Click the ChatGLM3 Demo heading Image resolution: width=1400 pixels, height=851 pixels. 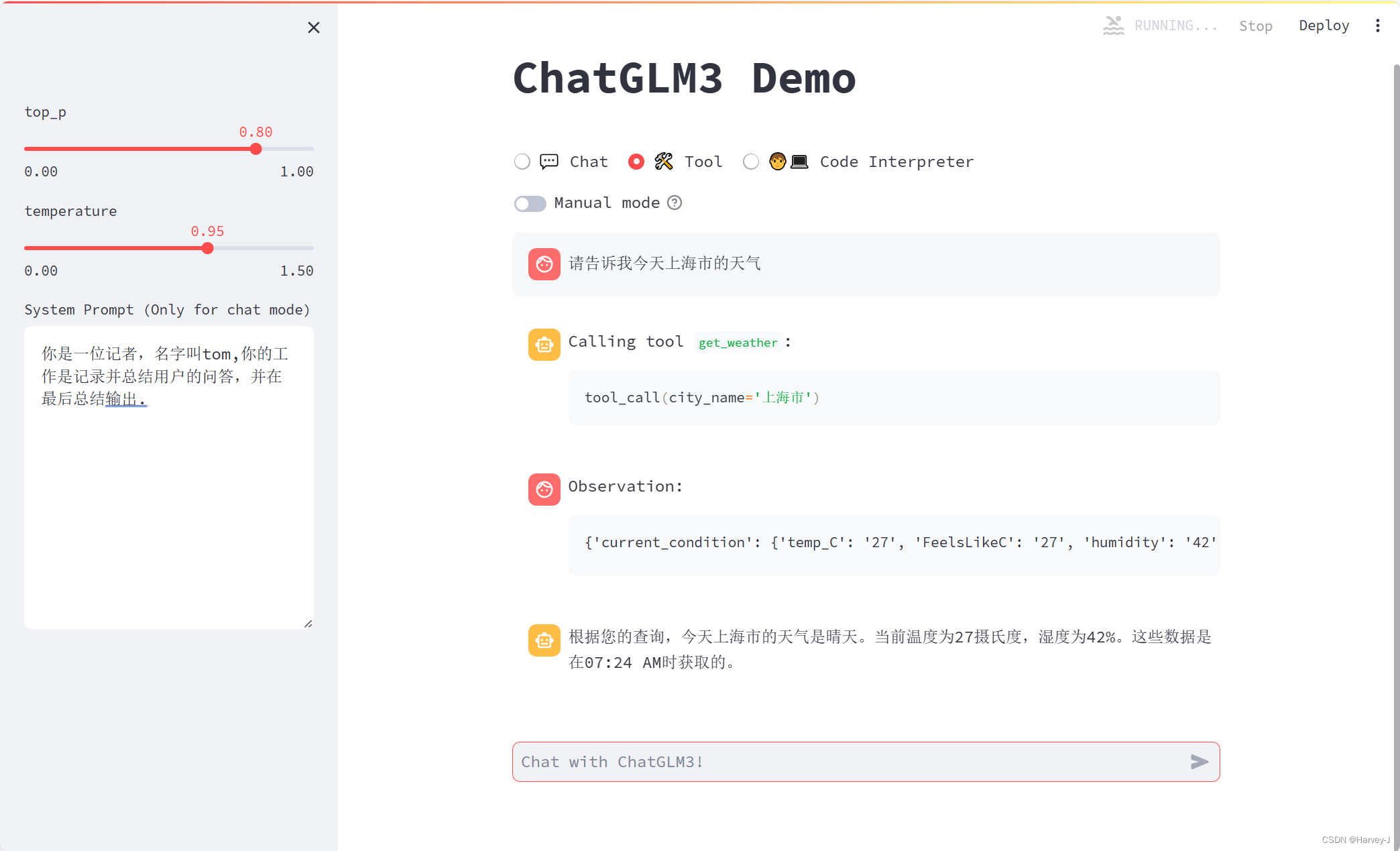[685, 78]
